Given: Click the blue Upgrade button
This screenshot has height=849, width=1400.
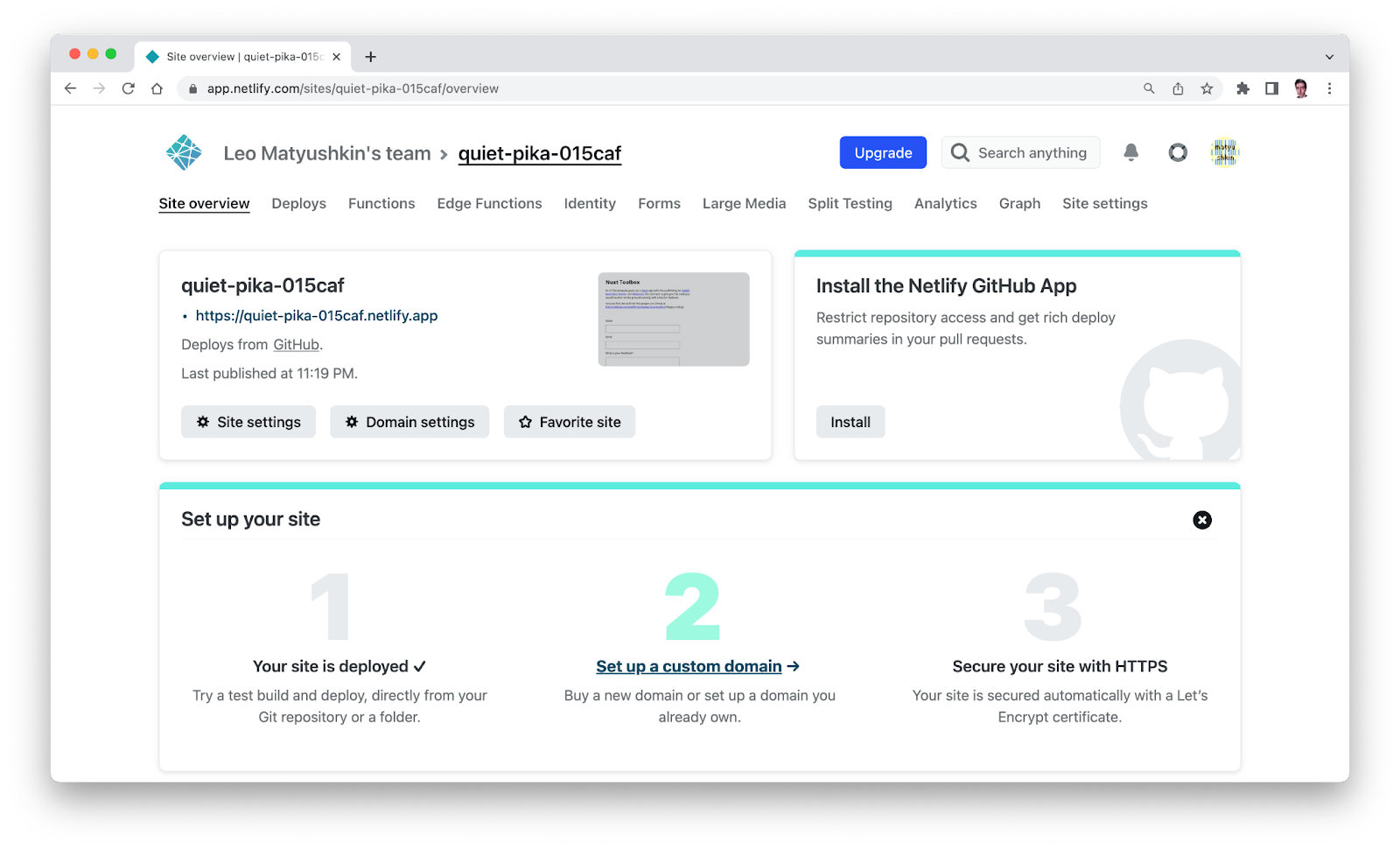Looking at the screenshot, I should 883,152.
